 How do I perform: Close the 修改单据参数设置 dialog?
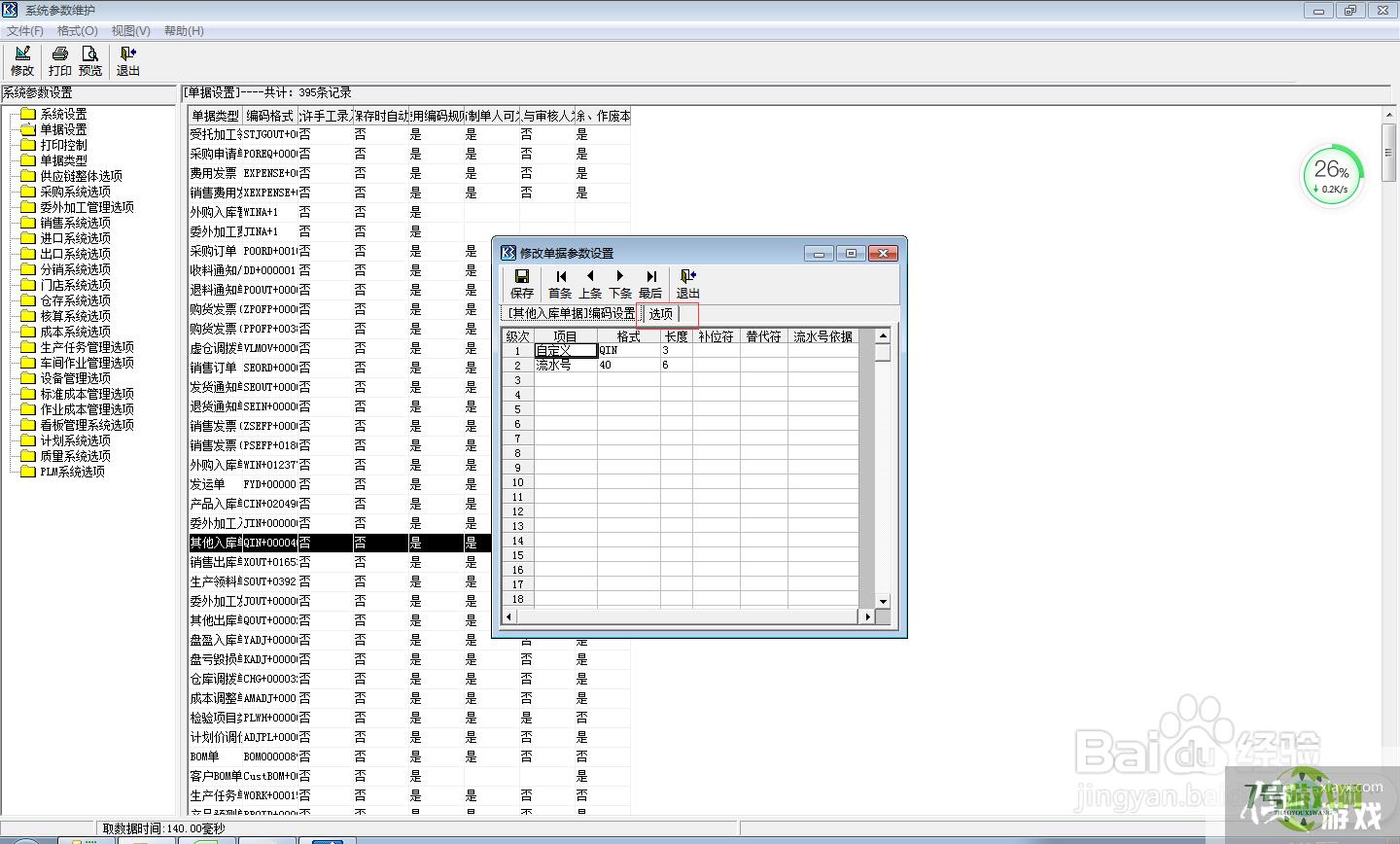[883, 253]
